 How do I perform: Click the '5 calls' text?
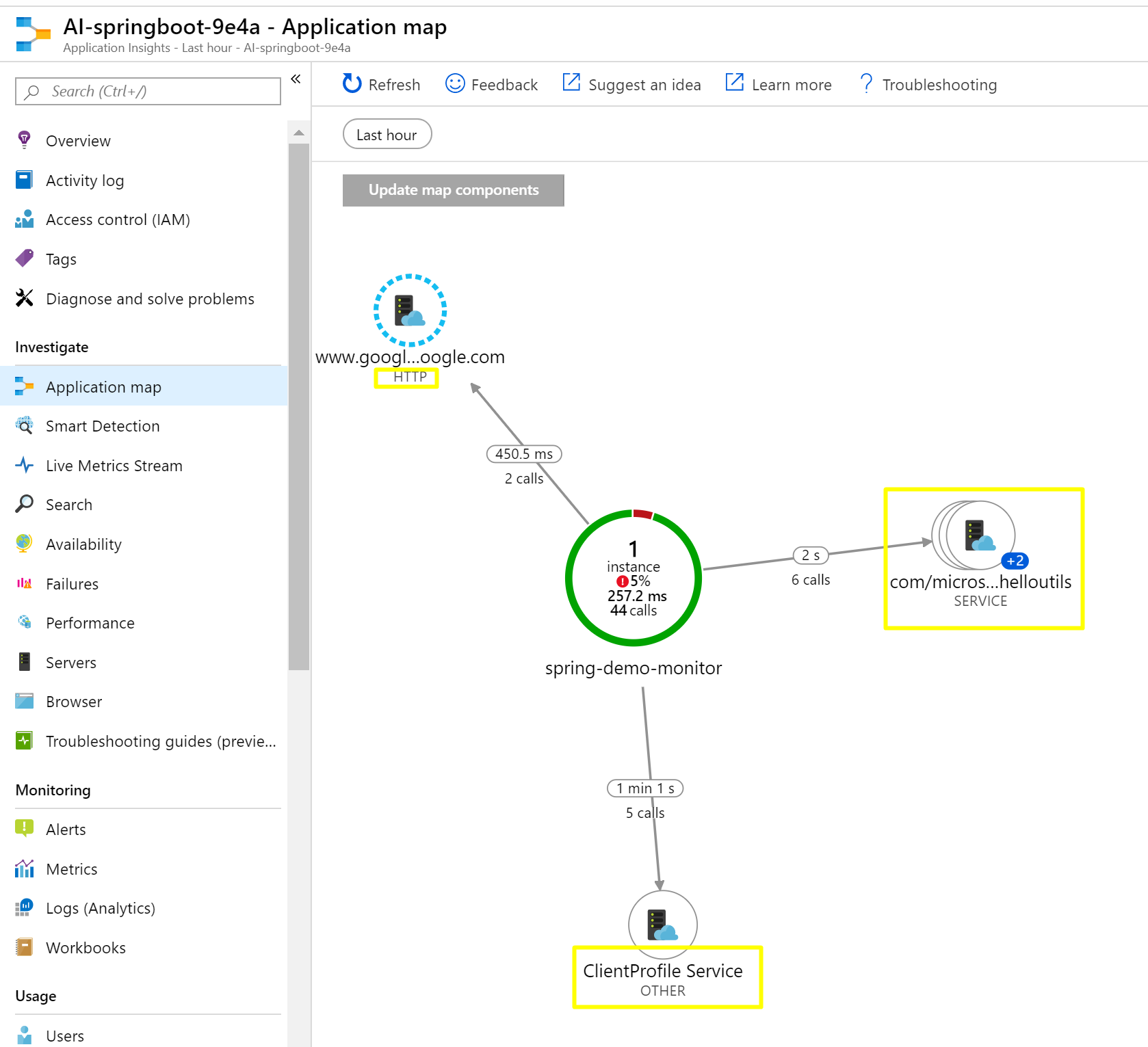coord(645,813)
